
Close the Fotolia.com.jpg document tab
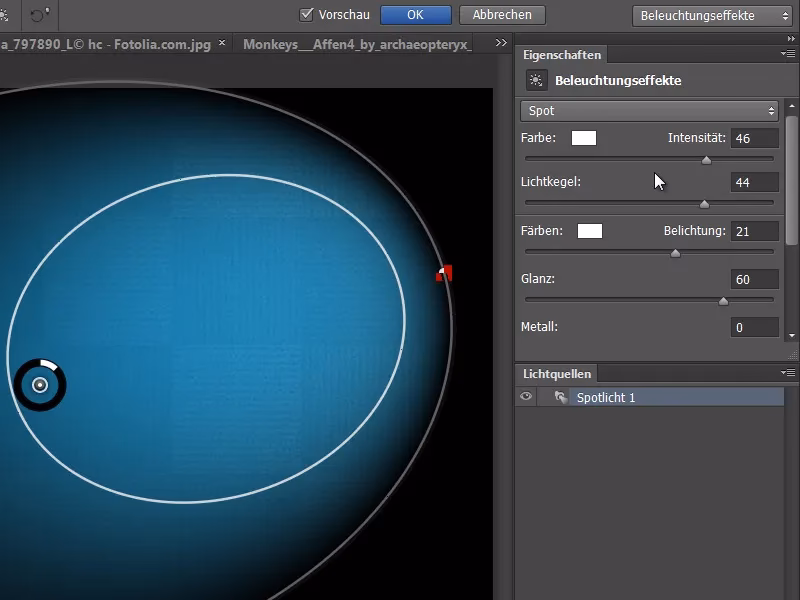tap(222, 44)
